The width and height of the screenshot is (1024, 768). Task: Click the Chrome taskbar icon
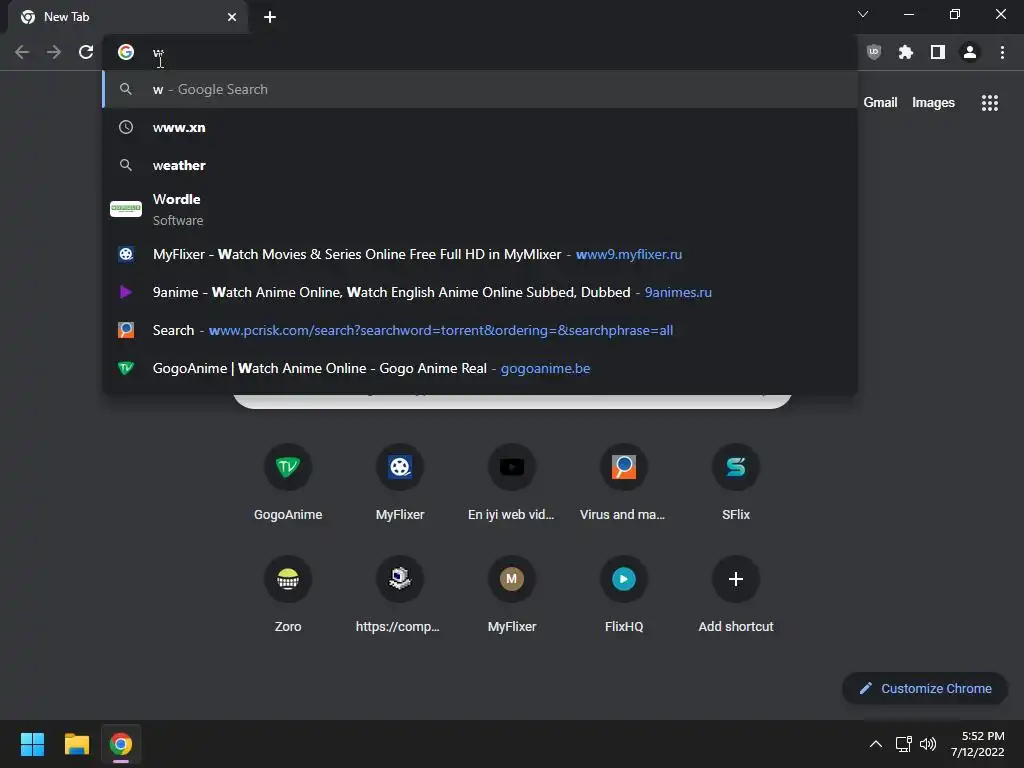(x=121, y=744)
